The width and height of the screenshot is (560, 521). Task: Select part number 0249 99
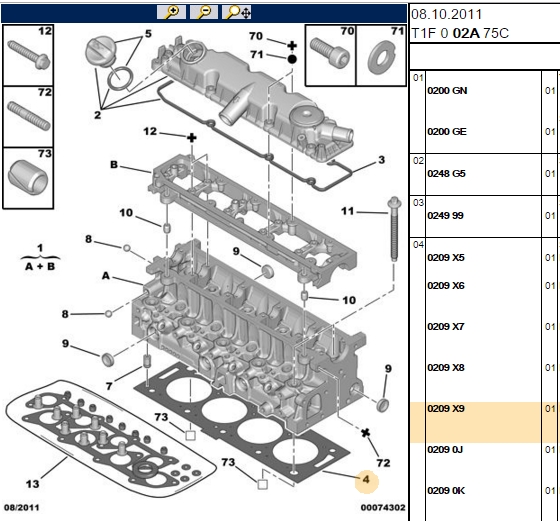tap(445, 216)
